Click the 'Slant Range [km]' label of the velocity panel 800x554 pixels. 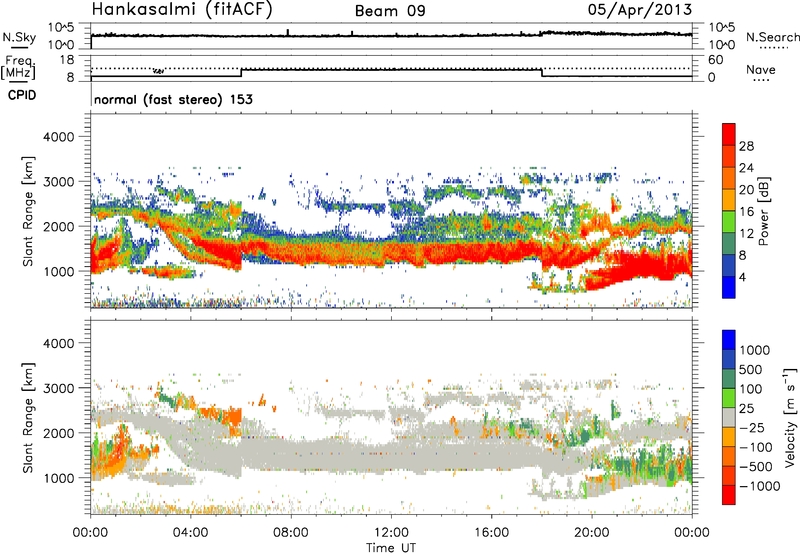point(28,418)
